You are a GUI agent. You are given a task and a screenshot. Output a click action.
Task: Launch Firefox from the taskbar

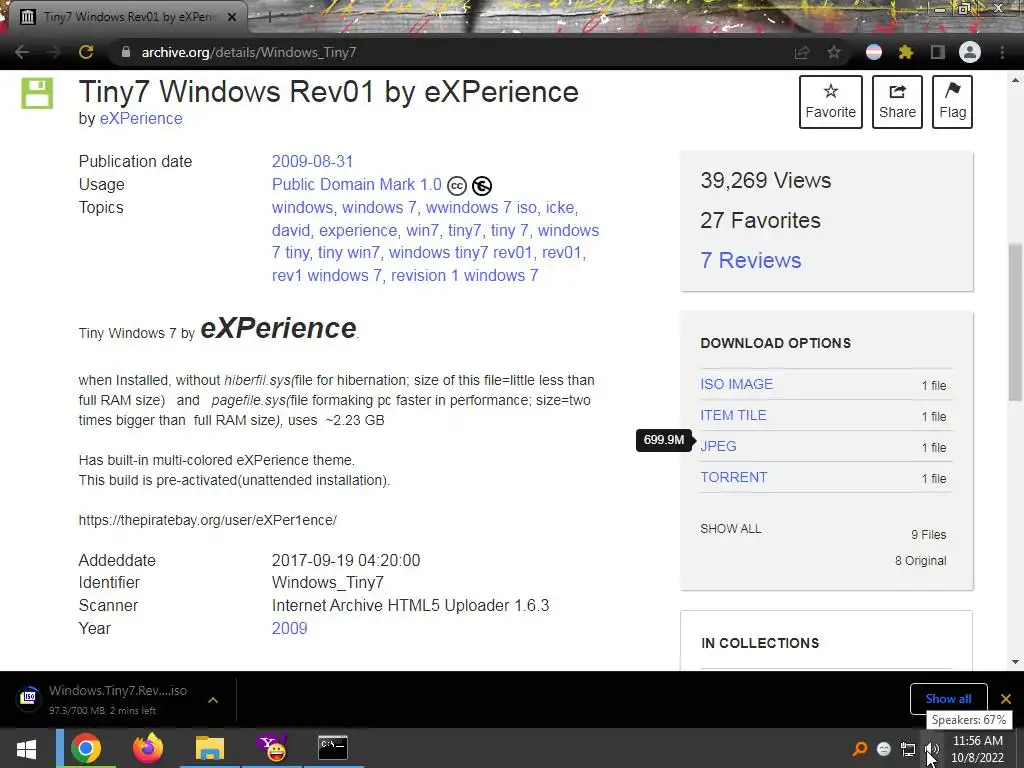click(148, 748)
